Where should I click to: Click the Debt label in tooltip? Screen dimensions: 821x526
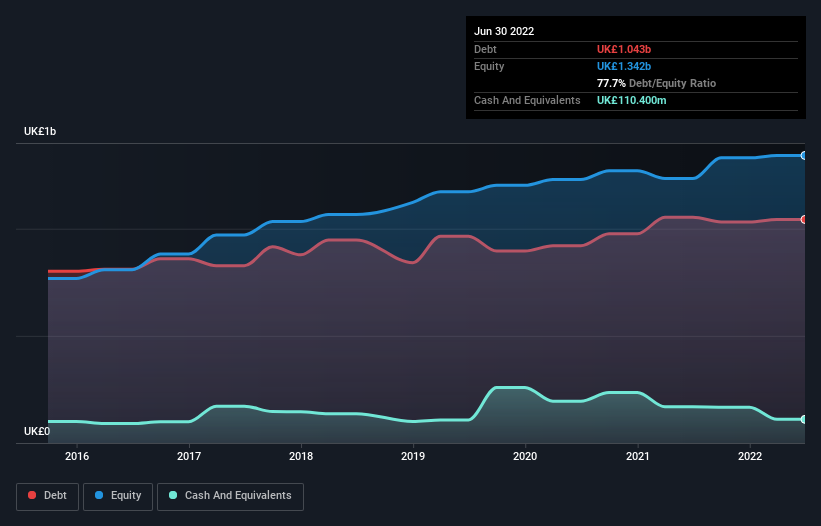coord(485,49)
